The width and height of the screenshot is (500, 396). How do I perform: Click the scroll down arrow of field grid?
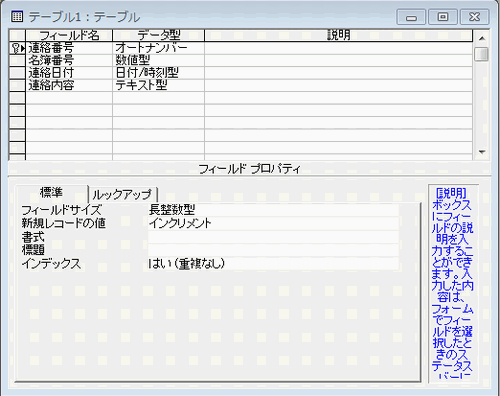(x=482, y=152)
